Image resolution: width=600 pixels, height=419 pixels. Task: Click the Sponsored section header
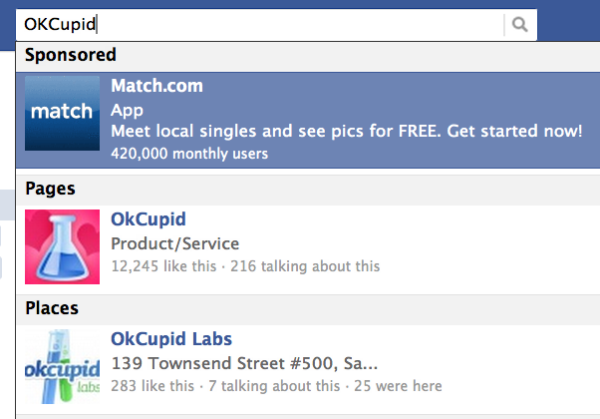[x=71, y=55]
